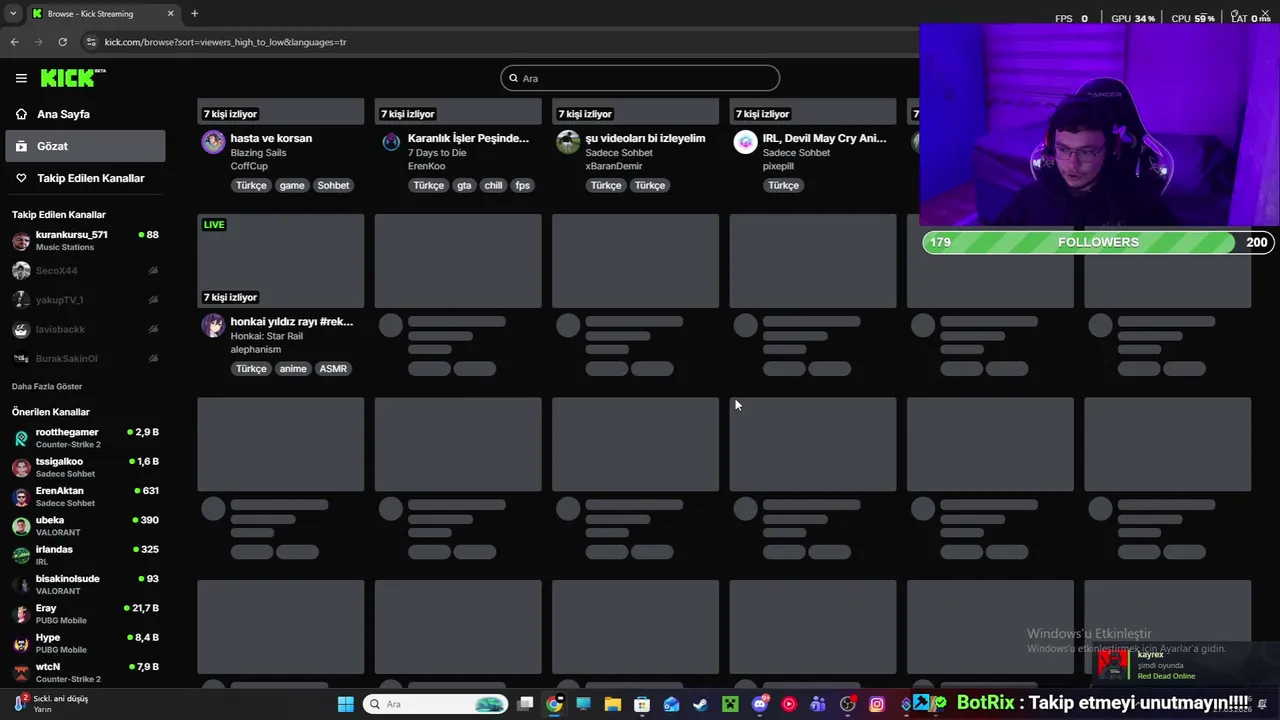Open lavisbackk in followed channels
Screen dimensions: 1280x720
tap(85, 329)
